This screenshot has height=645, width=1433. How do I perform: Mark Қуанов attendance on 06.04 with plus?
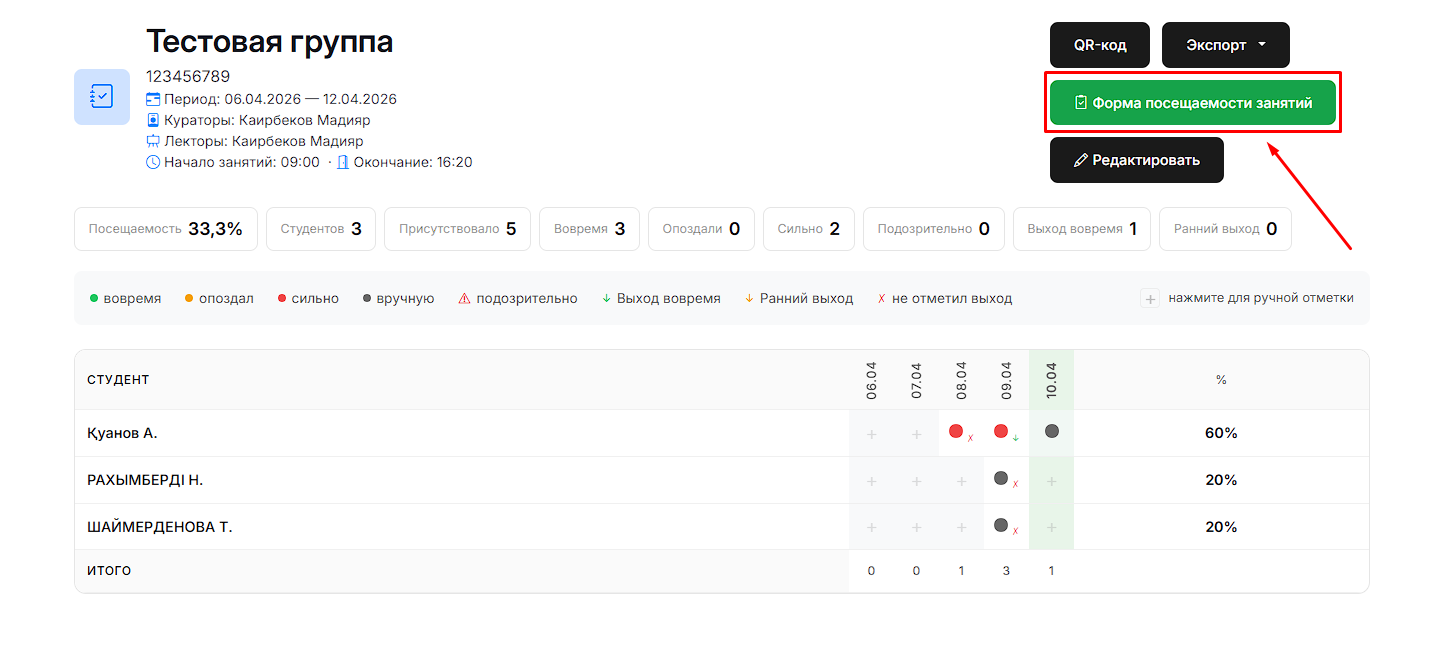pyautogui.click(x=871, y=434)
